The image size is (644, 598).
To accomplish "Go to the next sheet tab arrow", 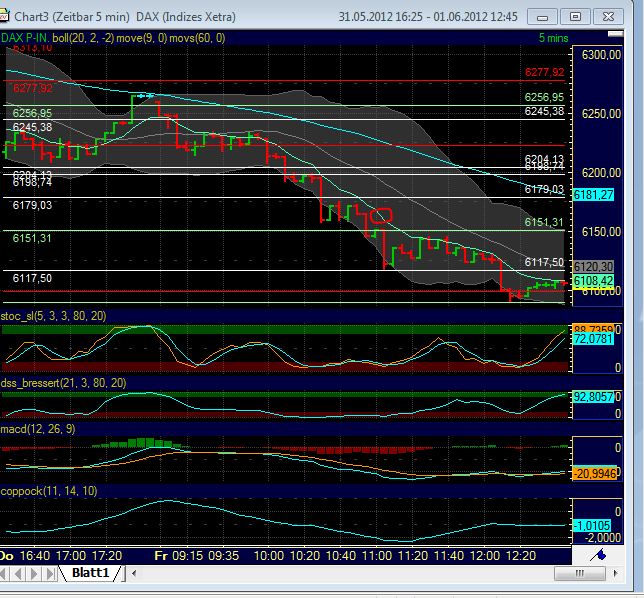I will [x=34, y=573].
